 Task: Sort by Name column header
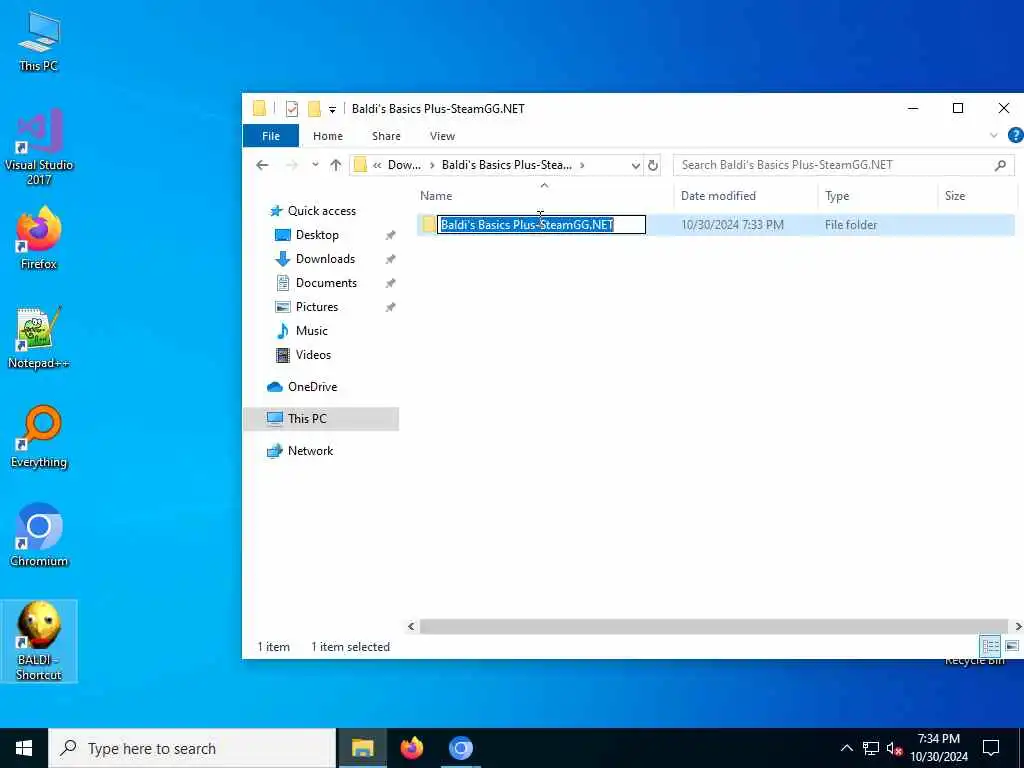(545, 196)
